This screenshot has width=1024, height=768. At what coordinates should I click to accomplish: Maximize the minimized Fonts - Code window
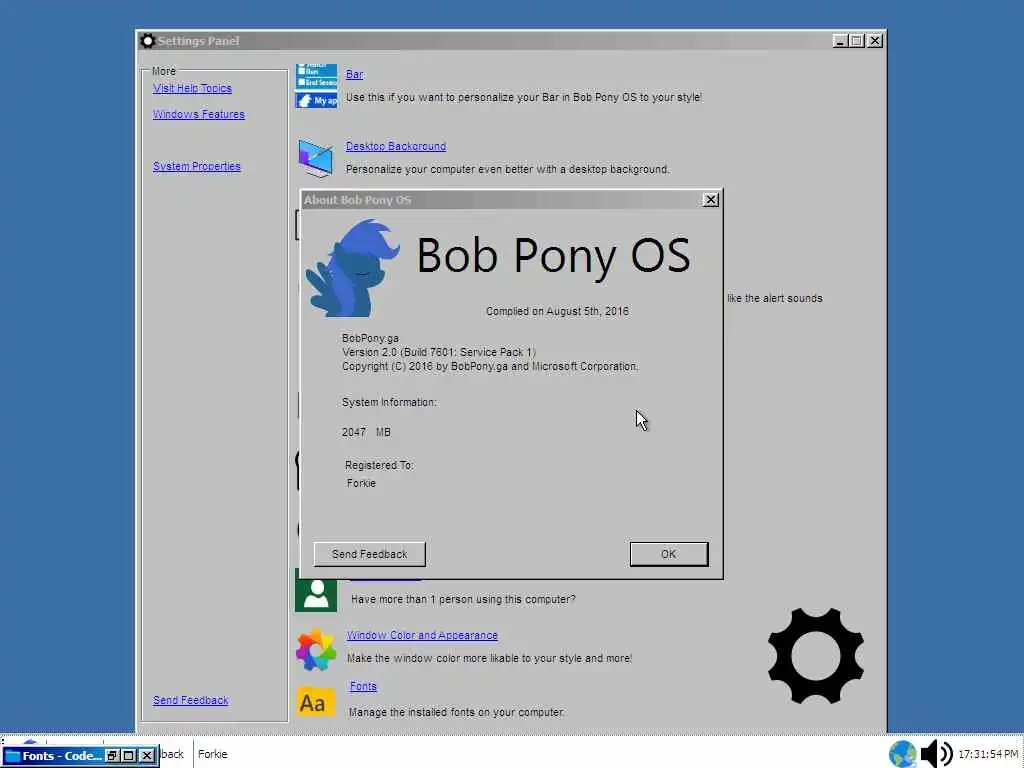129,756
